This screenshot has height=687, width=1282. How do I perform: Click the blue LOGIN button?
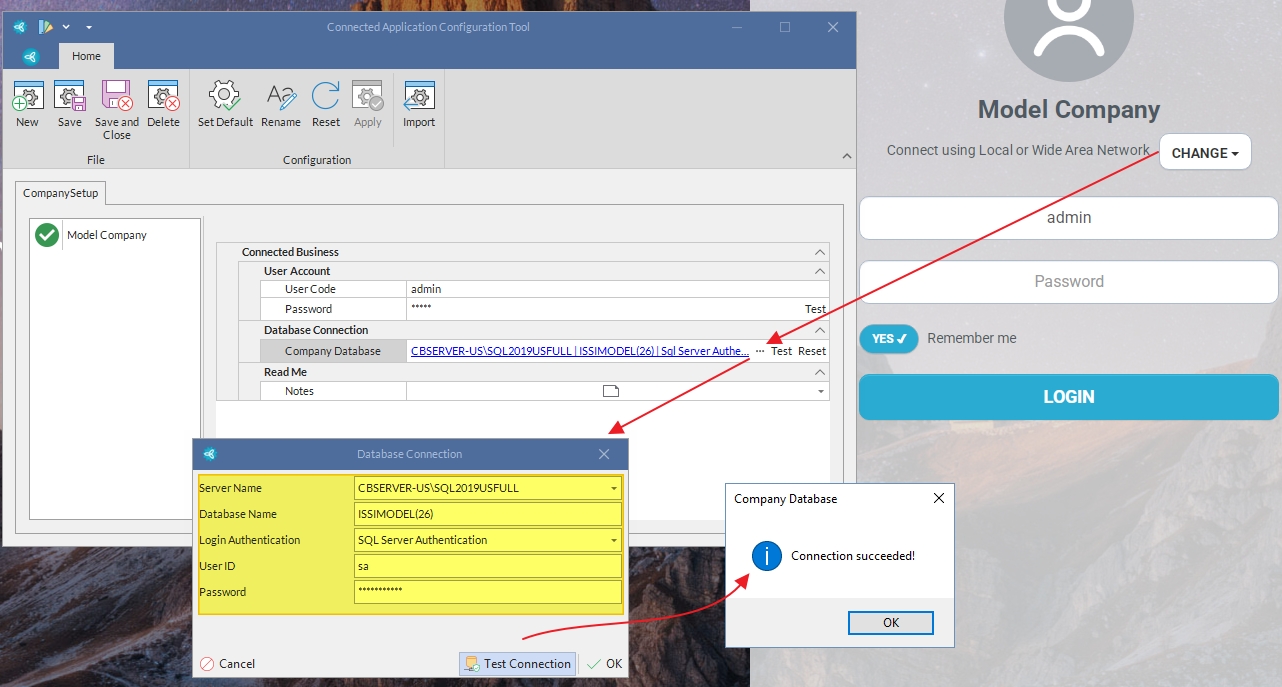click(x=1068, y=397)
